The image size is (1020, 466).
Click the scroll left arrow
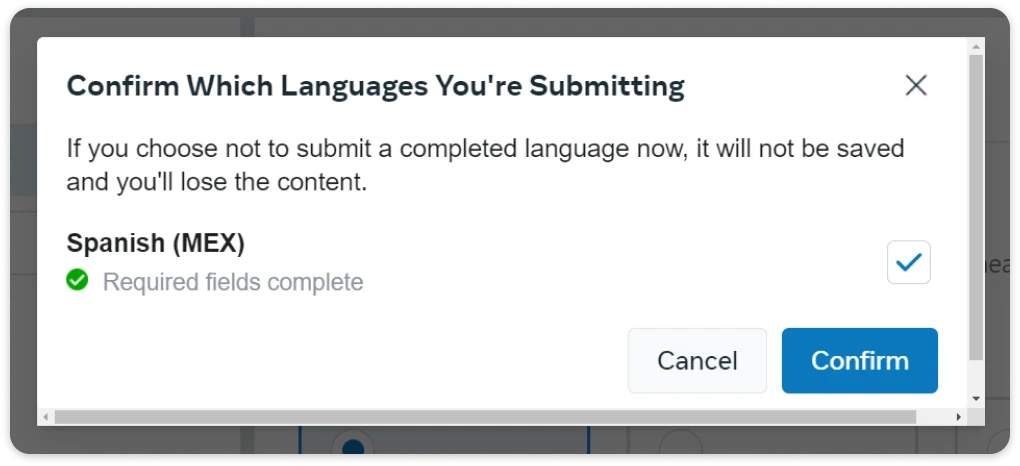click(45, 416)
